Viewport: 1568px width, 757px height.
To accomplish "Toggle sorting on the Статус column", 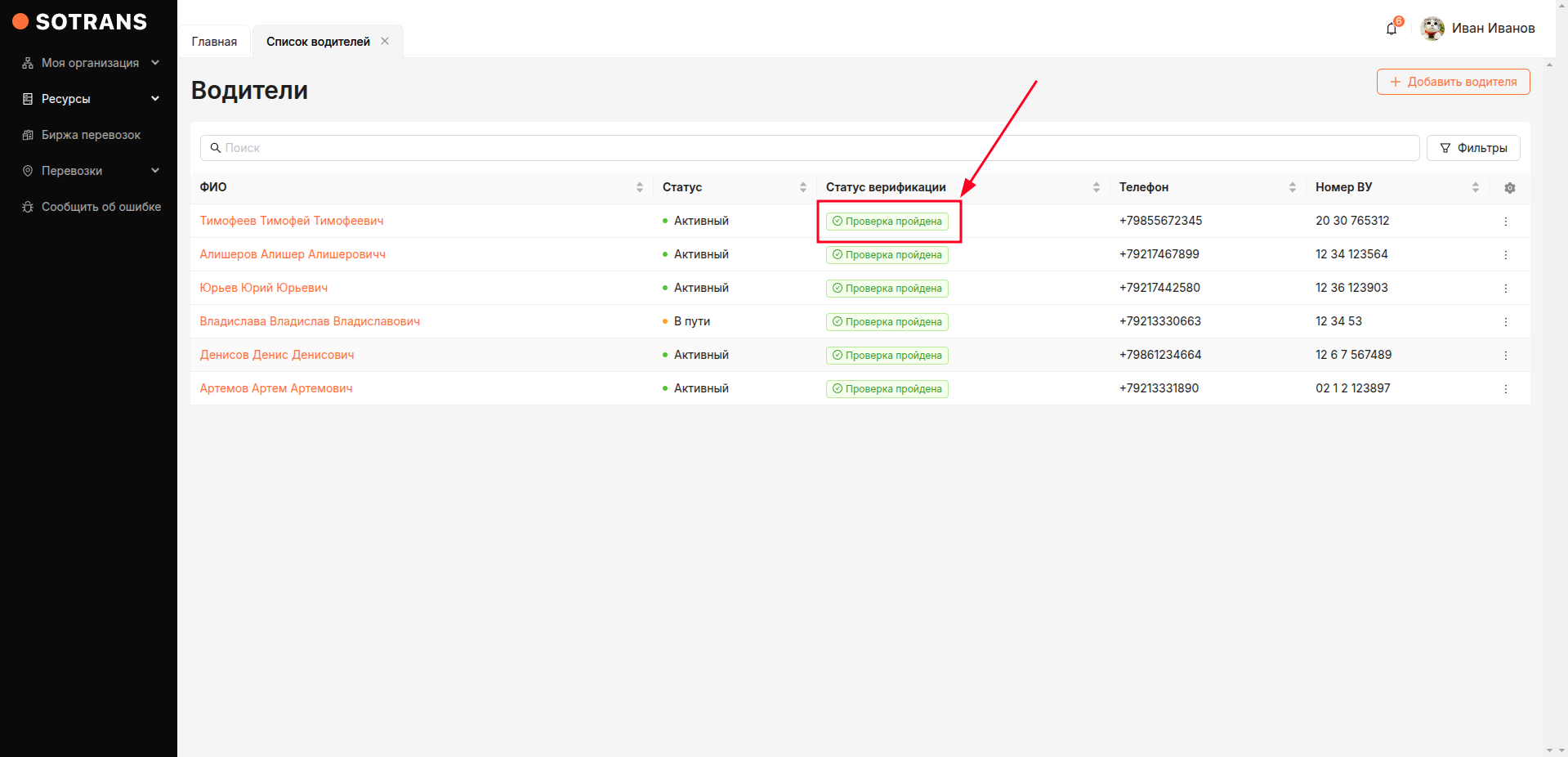I will (x=802, y=187).
